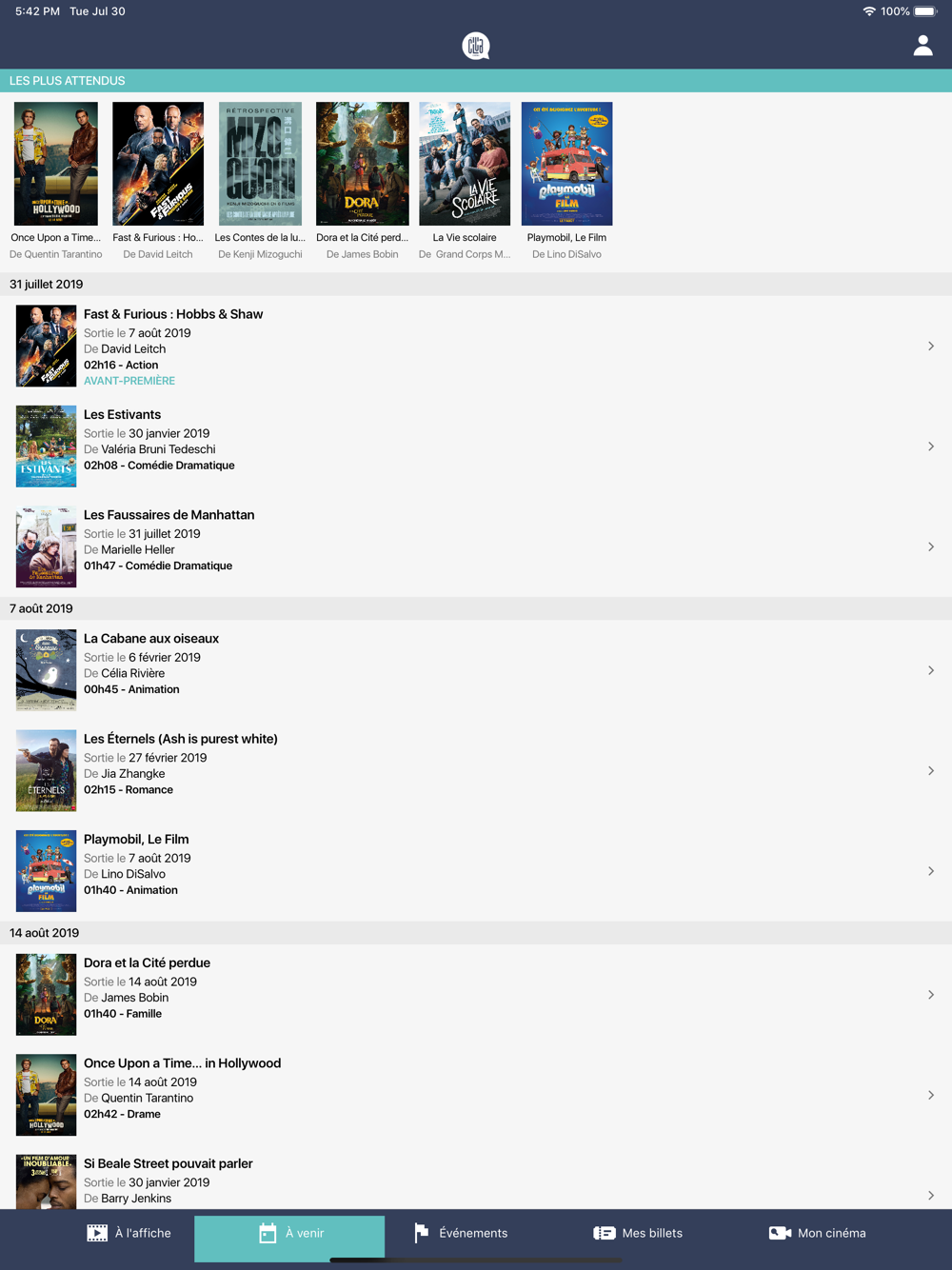Tap Les Éternels list poster thumbnail

click(x=46, y=770)
